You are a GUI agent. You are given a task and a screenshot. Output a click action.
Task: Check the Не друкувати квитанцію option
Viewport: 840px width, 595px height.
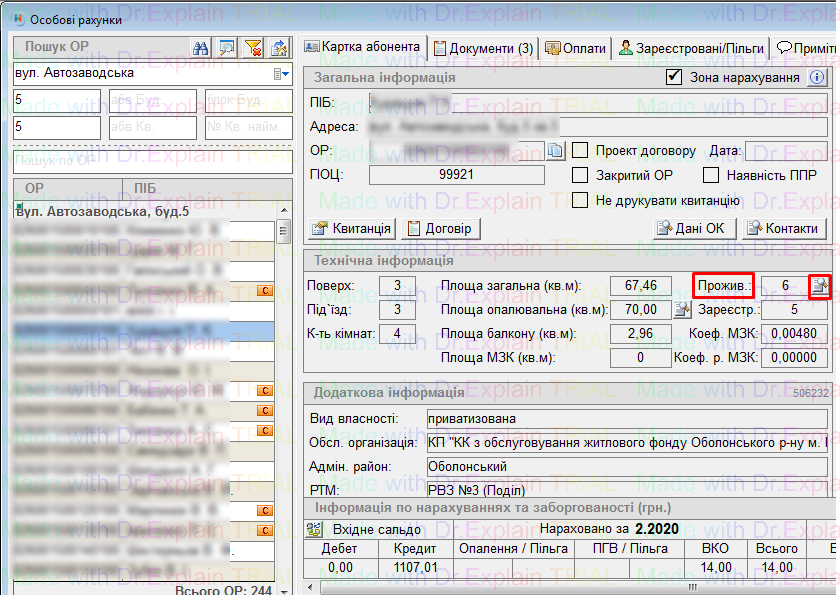580,200
